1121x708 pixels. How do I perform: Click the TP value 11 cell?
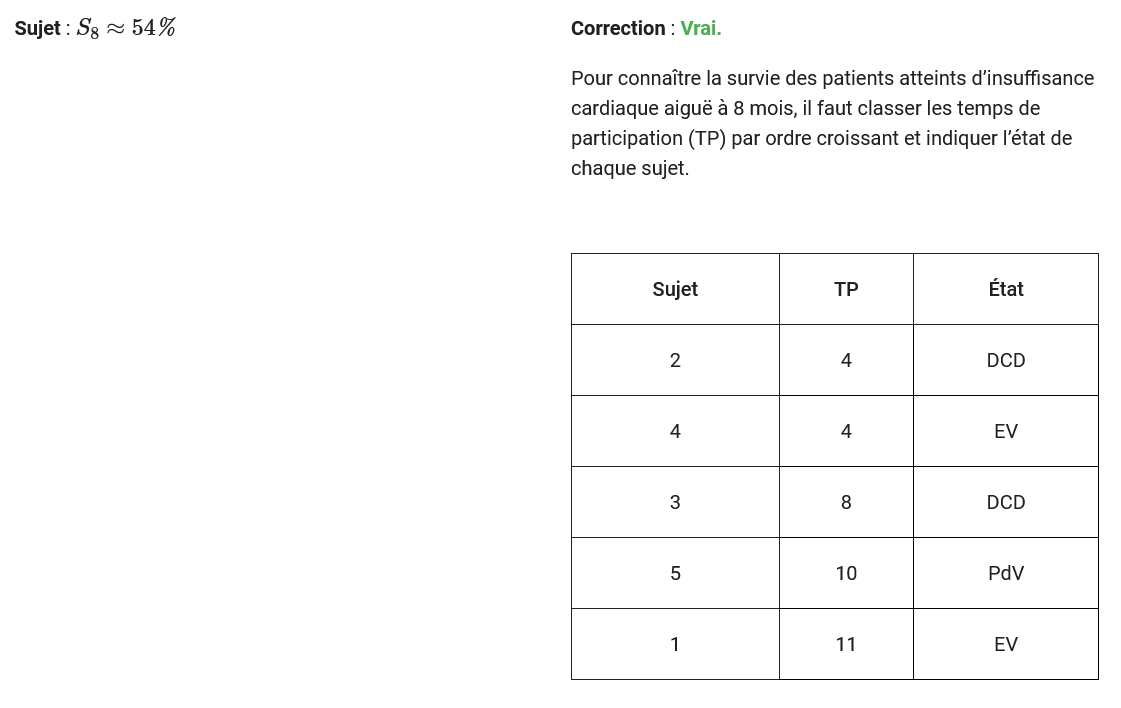[846, 644]
